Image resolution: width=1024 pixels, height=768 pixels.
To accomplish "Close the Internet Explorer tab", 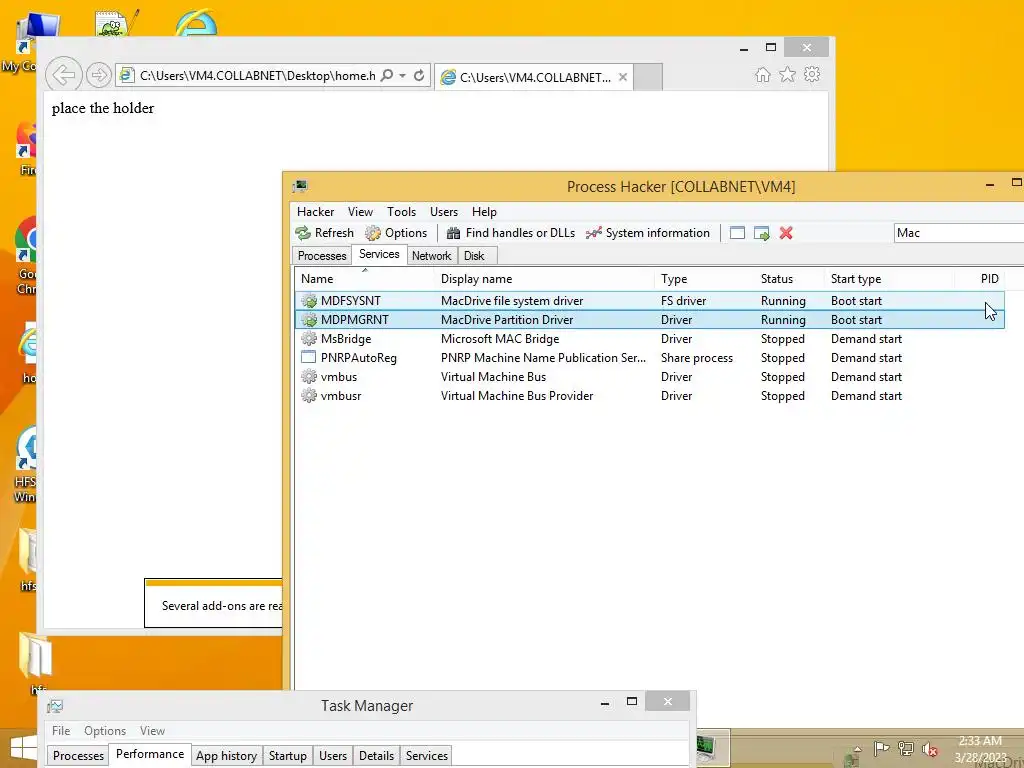I will click(x=623, y=77).
